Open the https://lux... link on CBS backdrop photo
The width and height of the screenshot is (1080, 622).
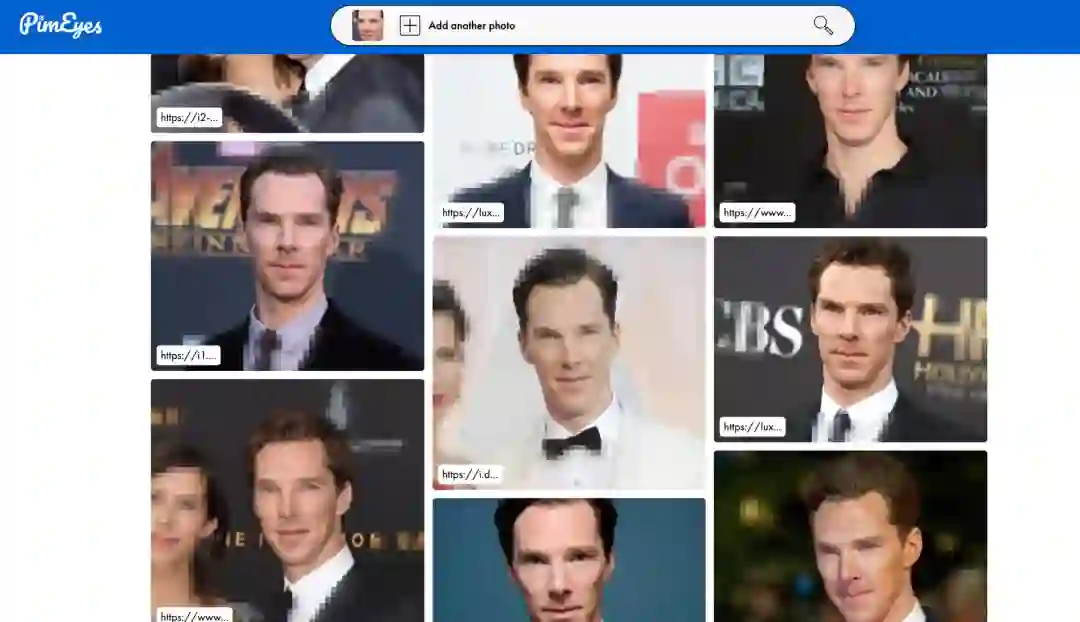point(752,427)
